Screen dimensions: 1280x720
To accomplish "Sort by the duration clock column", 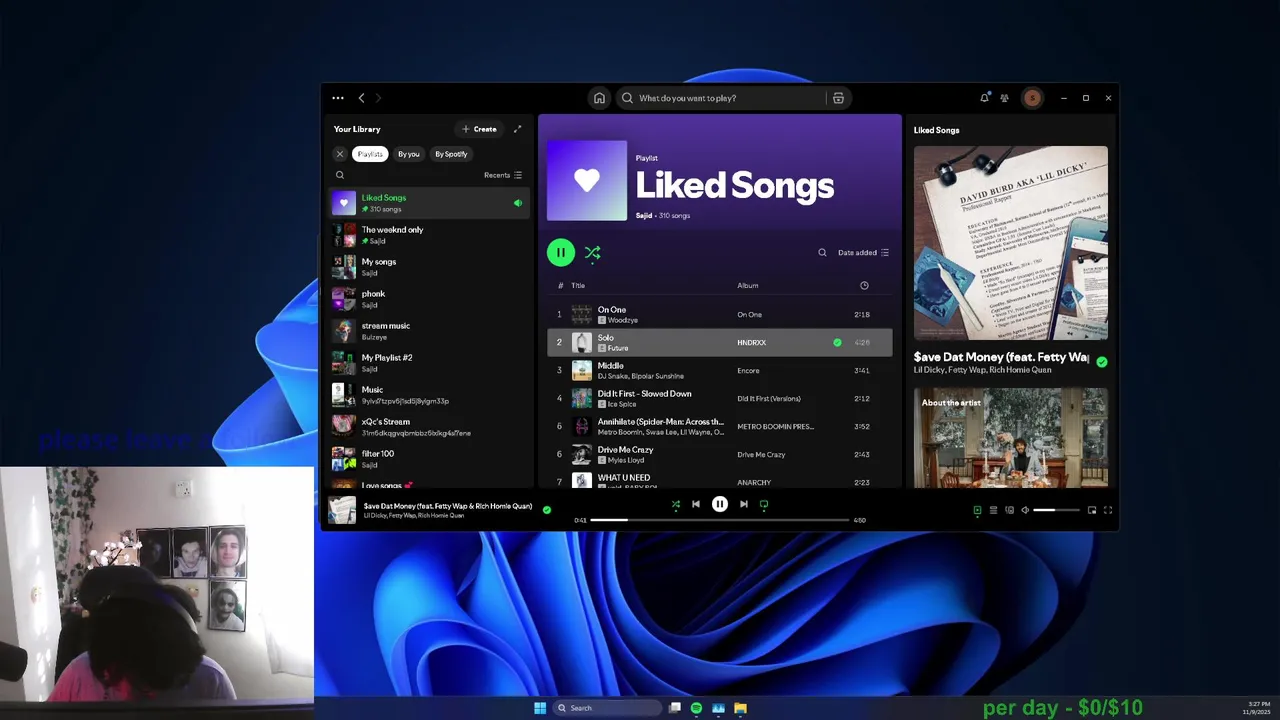I will click(x=864, y=286).
